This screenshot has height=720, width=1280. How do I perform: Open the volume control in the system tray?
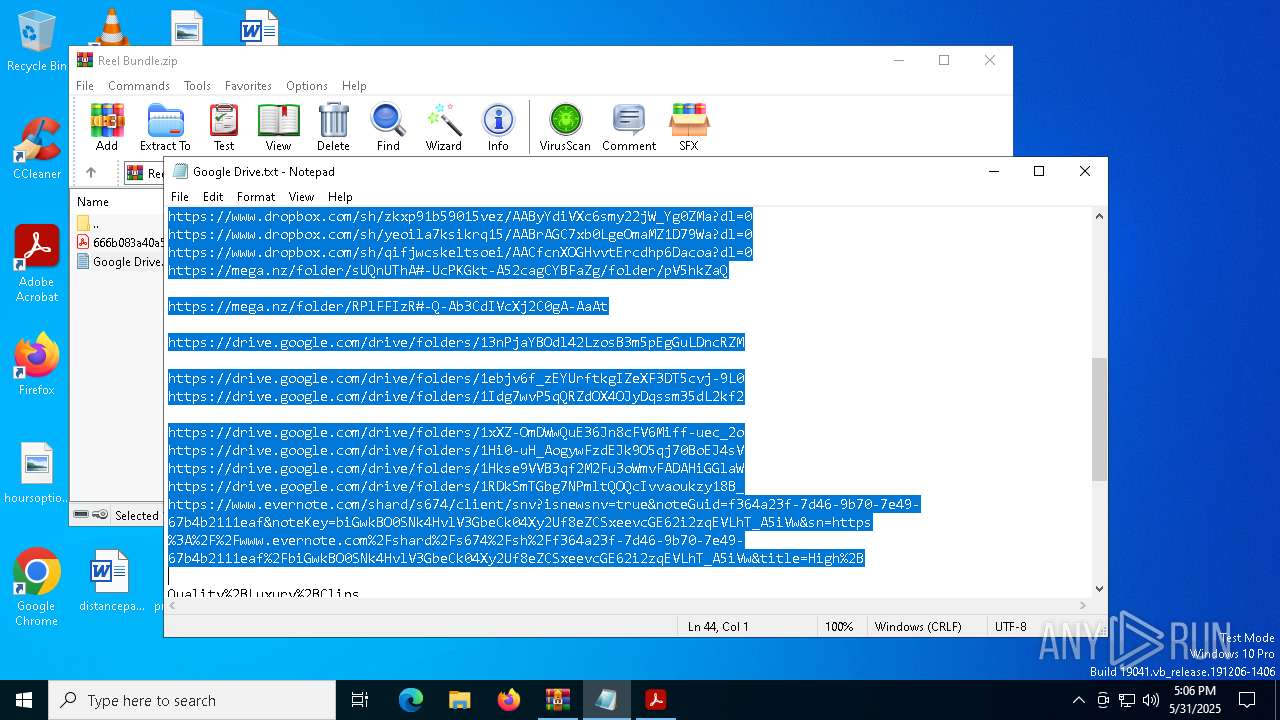1151,700
